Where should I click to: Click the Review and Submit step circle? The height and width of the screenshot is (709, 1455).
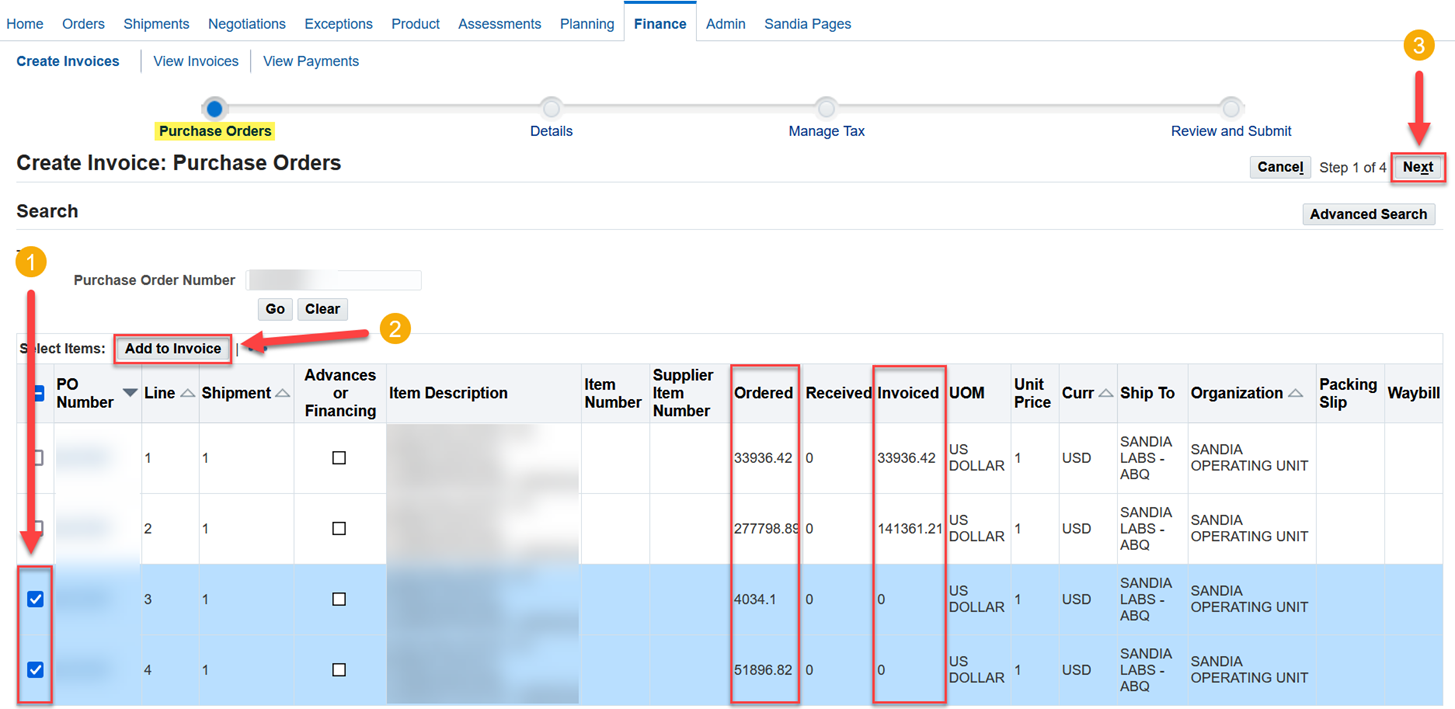click(x=1230, y=108)
